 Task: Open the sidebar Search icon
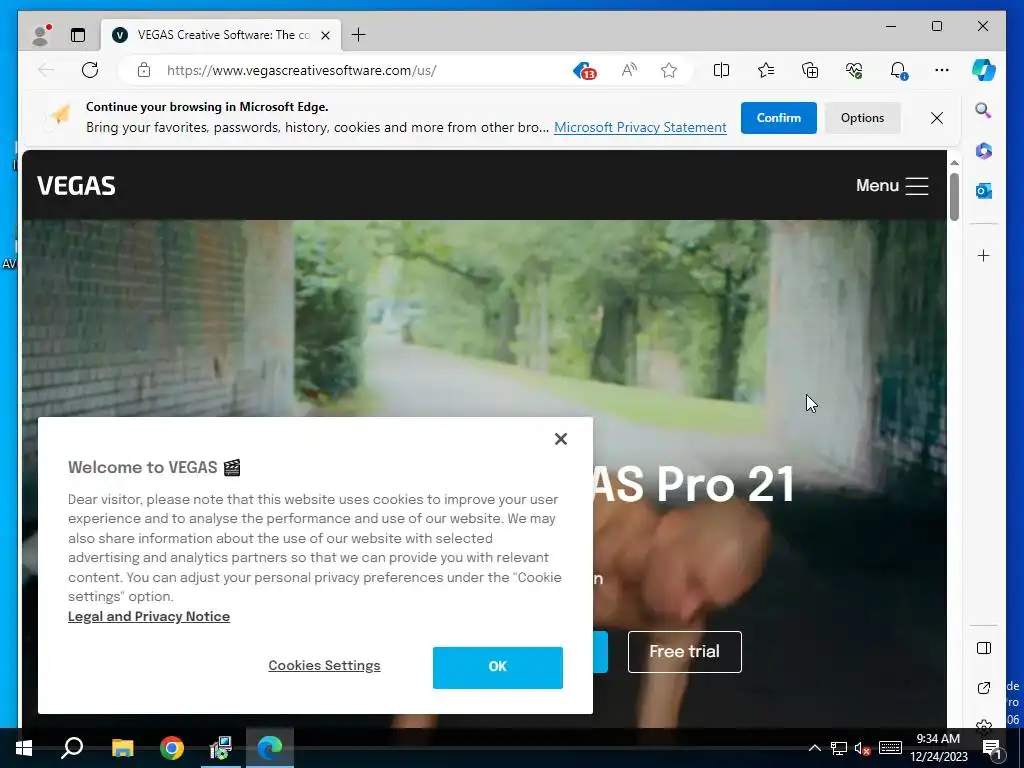[x=984, y=110]
